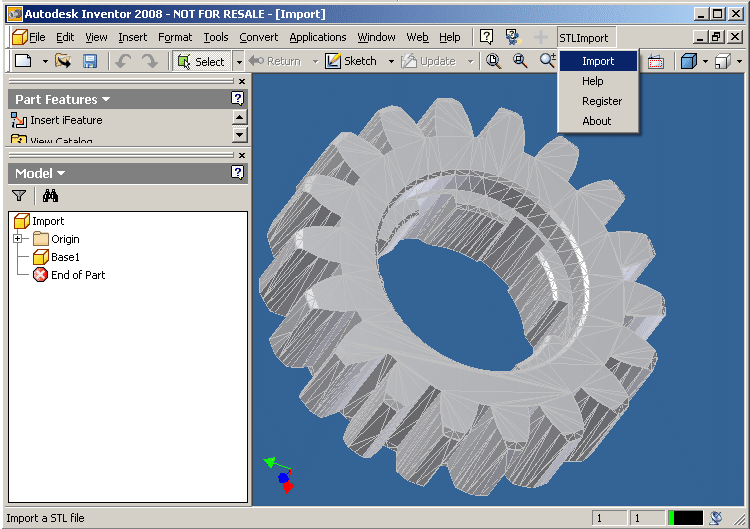Select the Import root node
Image resolution: width=750 pixels, height=529 pixels.
click(x=39, y=221)
